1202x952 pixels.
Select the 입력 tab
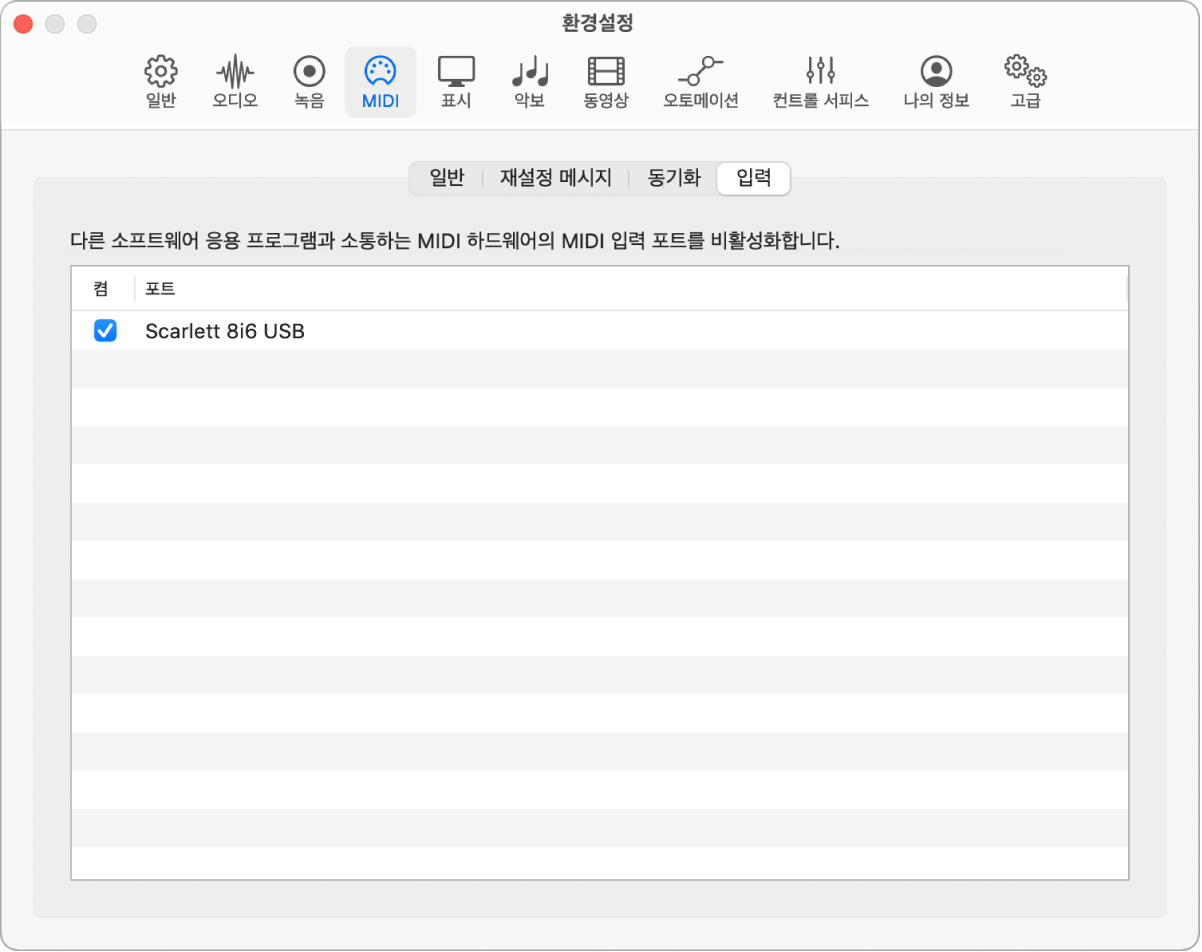click(754, 179)
